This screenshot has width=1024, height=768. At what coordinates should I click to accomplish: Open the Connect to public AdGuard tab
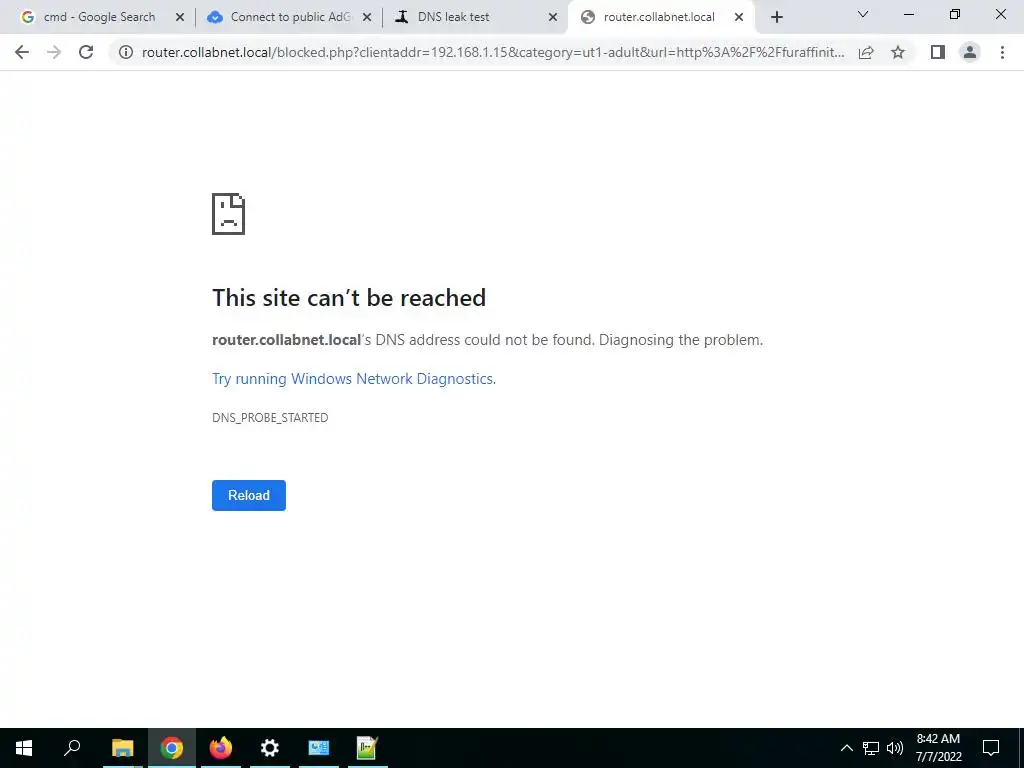click(287, 17)
